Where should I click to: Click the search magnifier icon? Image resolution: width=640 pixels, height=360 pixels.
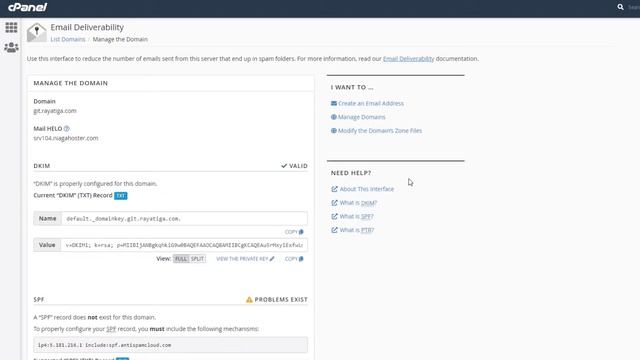[620, 7]
